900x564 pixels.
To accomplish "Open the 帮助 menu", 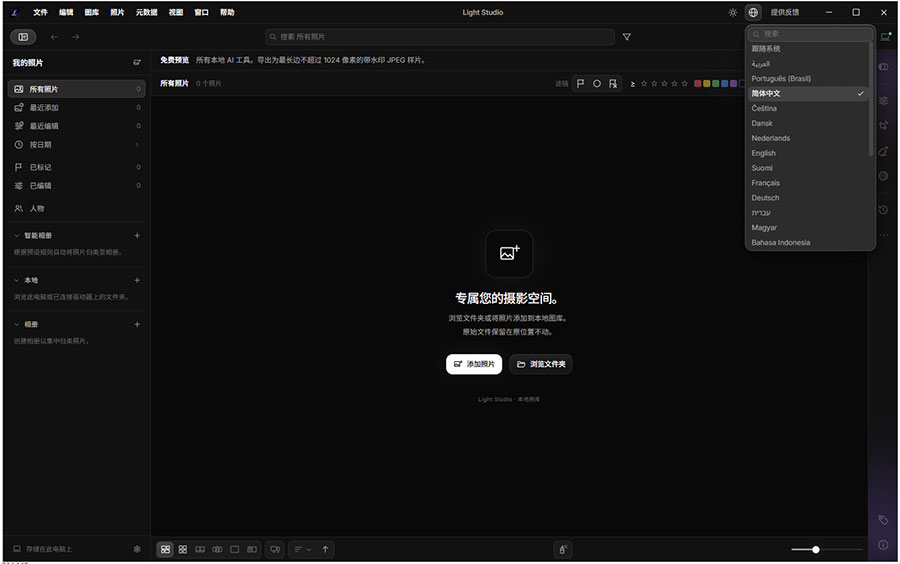I will (x=227, y=12).
